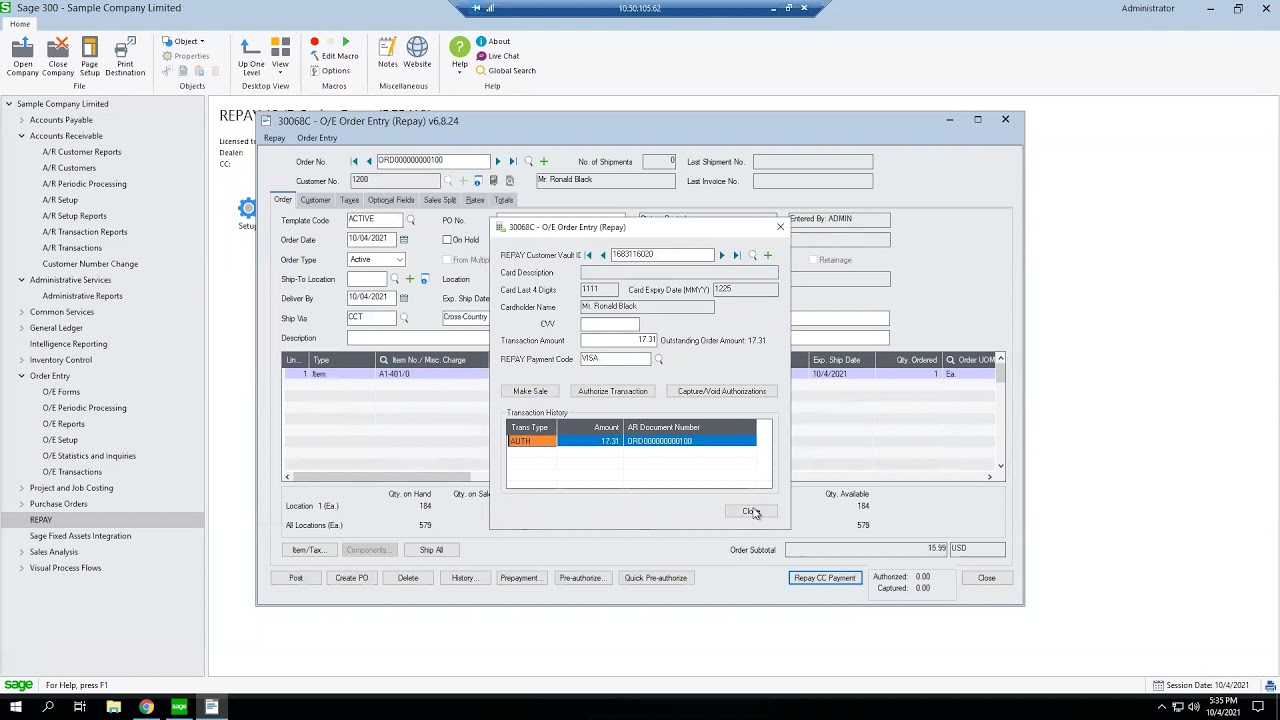Click the Close Company ribbon icon
Viewport: 1280px width, 720px height.
(x=58, y=56)
